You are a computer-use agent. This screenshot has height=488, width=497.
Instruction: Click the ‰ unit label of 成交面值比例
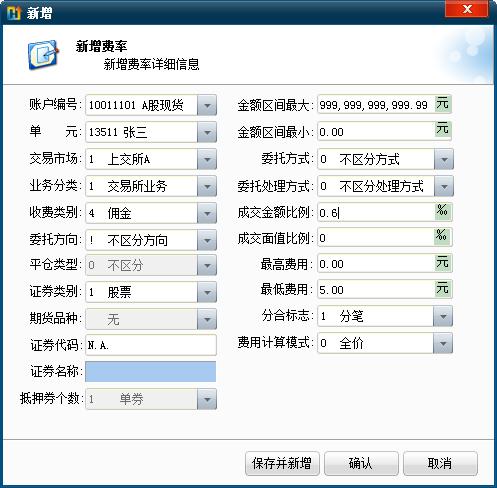pos(443,236)
